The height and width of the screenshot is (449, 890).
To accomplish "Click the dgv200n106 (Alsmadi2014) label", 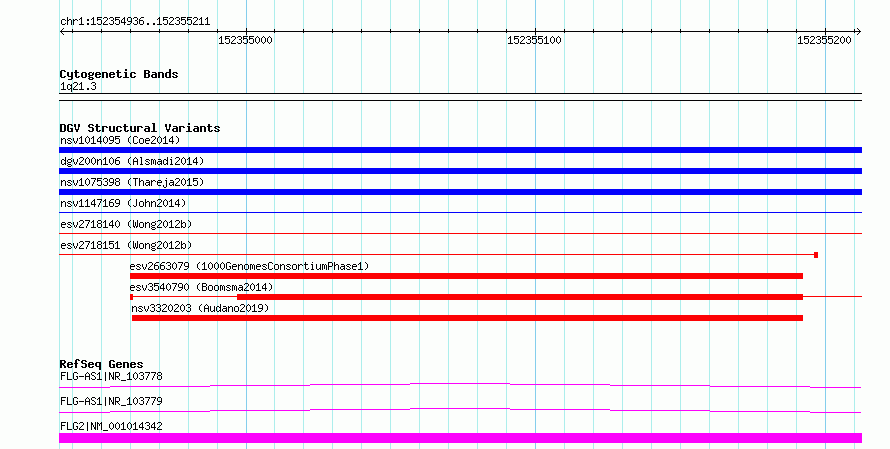I will click(132, 161).
